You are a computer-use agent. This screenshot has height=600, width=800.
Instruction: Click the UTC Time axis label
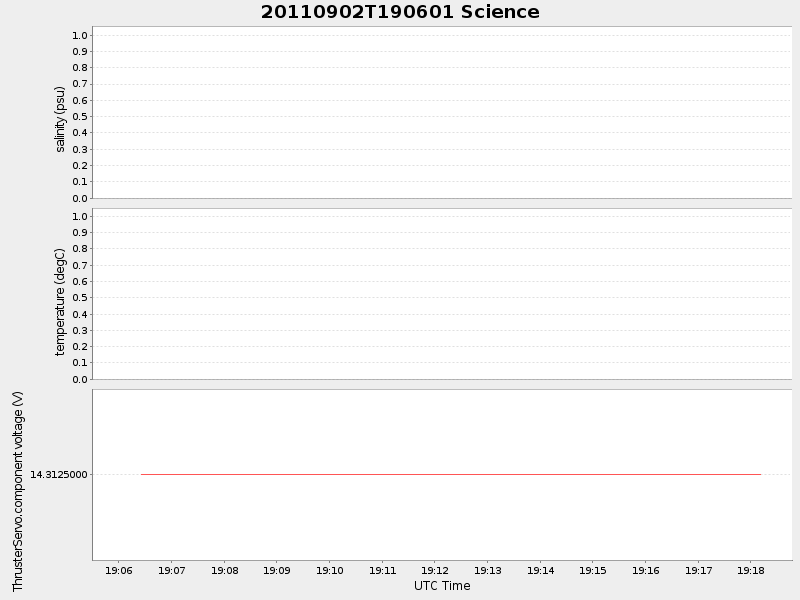(x=442, y=586)
